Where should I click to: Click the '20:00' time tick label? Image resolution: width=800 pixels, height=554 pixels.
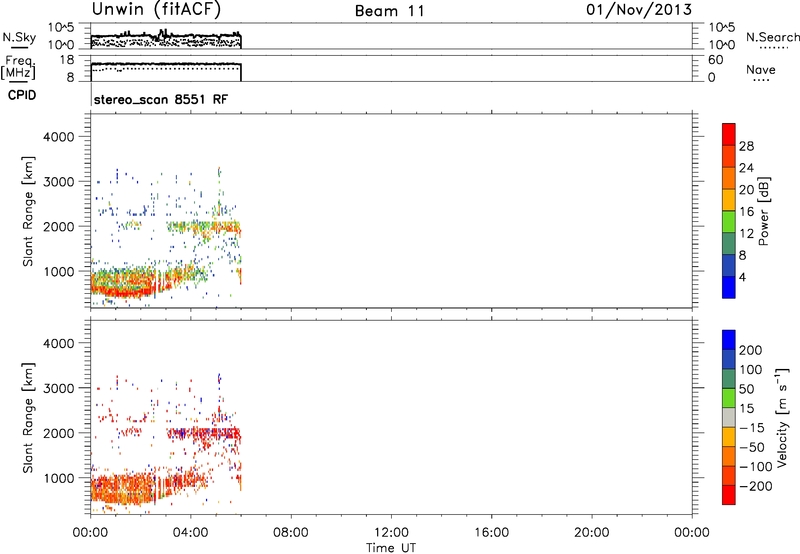click(x=591, y=533)
